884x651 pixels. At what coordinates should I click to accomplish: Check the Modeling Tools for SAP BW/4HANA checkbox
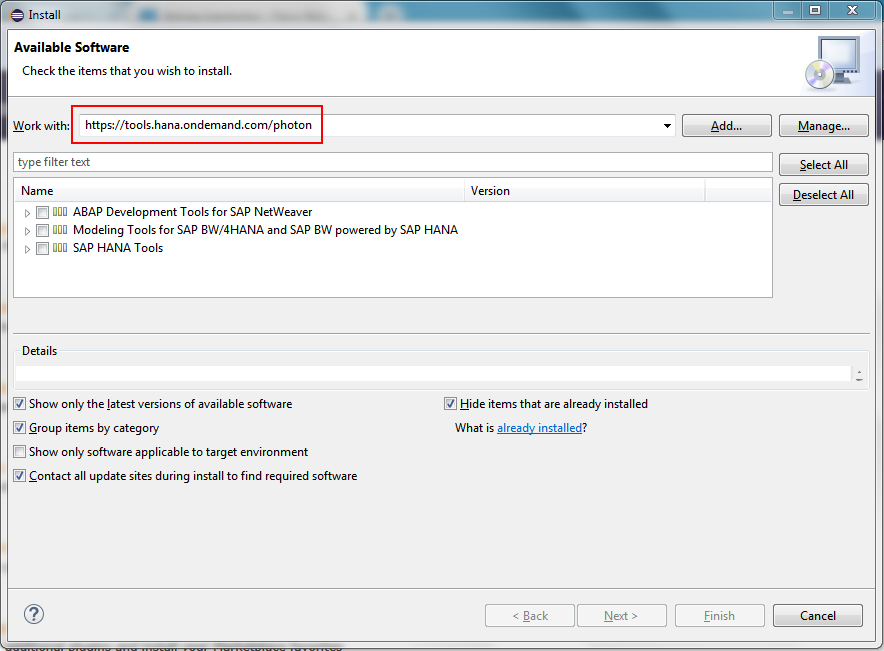coord(42,231)
